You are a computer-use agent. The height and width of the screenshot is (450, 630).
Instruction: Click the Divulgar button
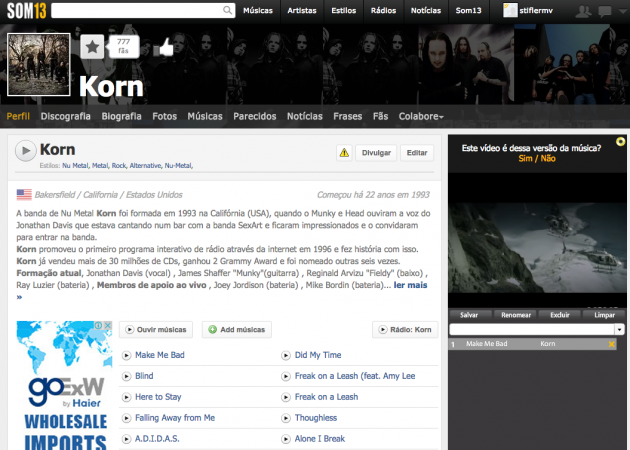pyautogui.click(x=376, y=153)
